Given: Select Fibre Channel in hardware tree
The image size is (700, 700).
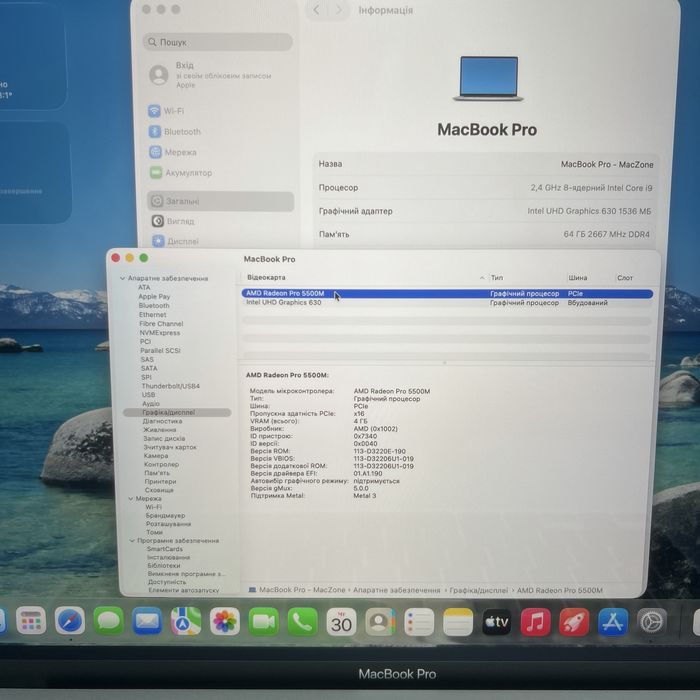Looking at the screenshot, I should coord(161,324).
